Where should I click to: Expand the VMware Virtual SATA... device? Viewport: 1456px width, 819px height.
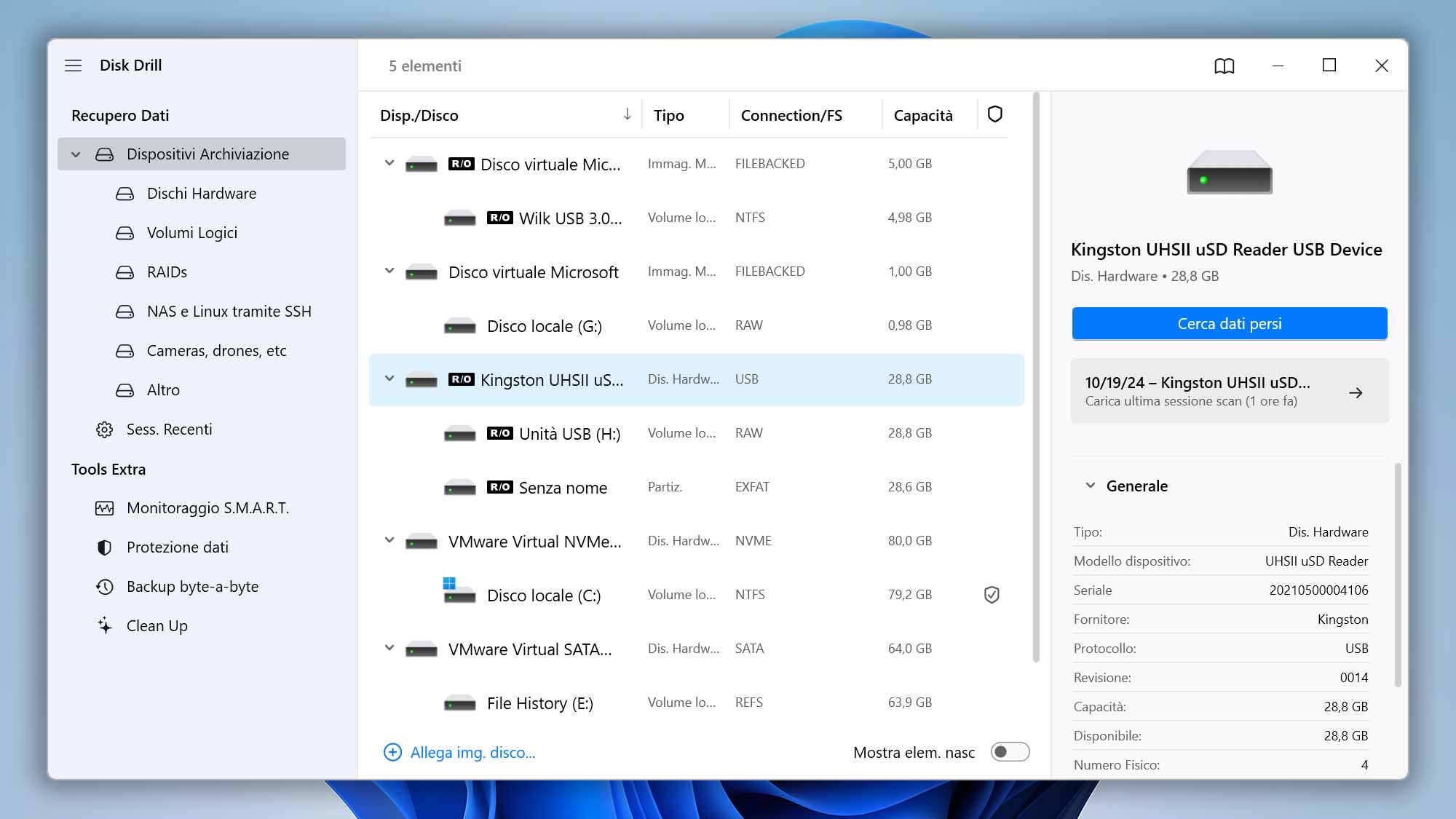click(x=389, y=648)
